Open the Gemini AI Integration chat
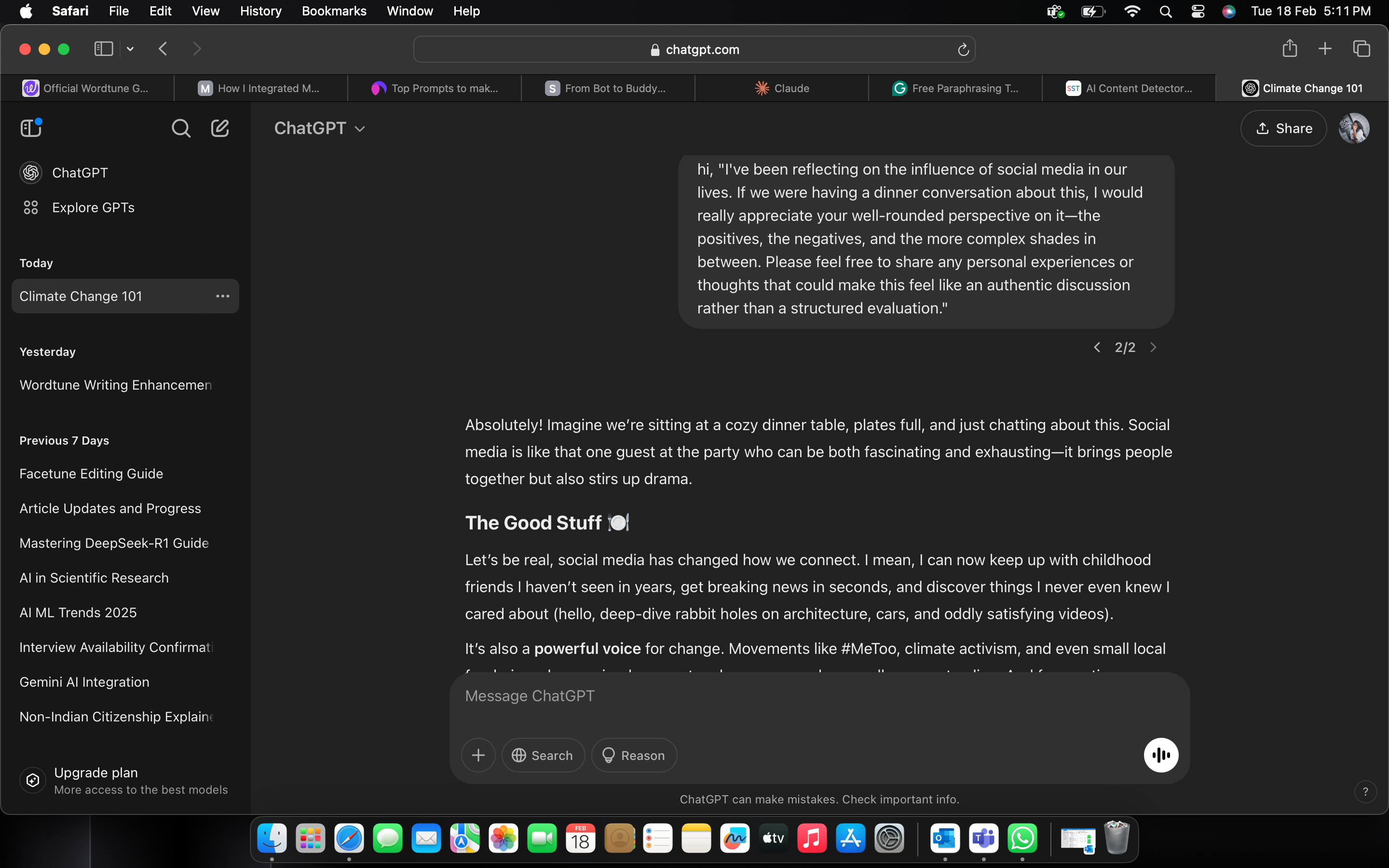The height and width of the screenshot is (868, 1389). [125, 682]
